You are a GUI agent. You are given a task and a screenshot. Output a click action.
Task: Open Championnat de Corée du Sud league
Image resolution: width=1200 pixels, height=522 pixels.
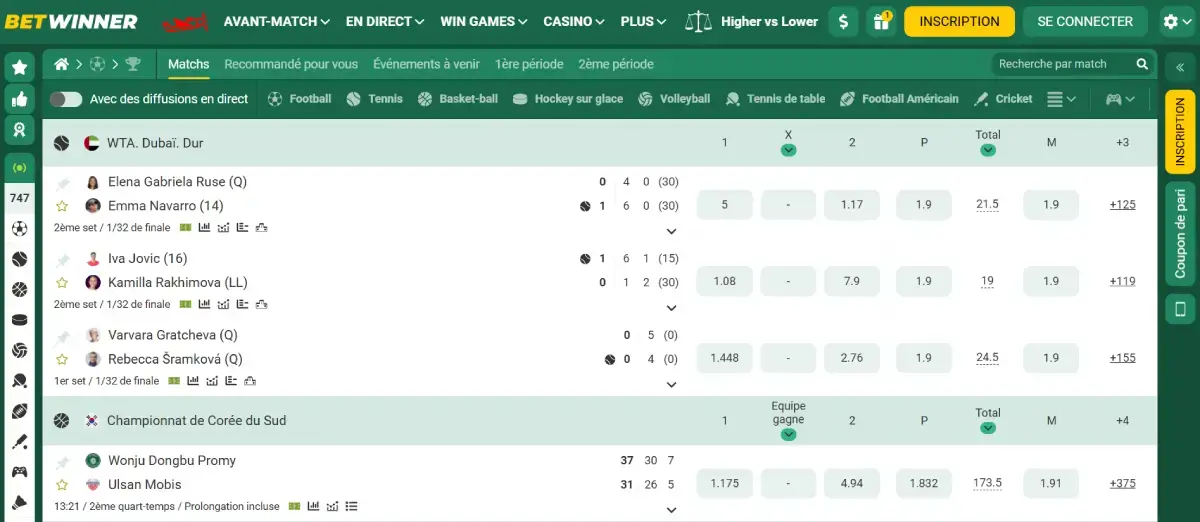[x=196, y=421]
